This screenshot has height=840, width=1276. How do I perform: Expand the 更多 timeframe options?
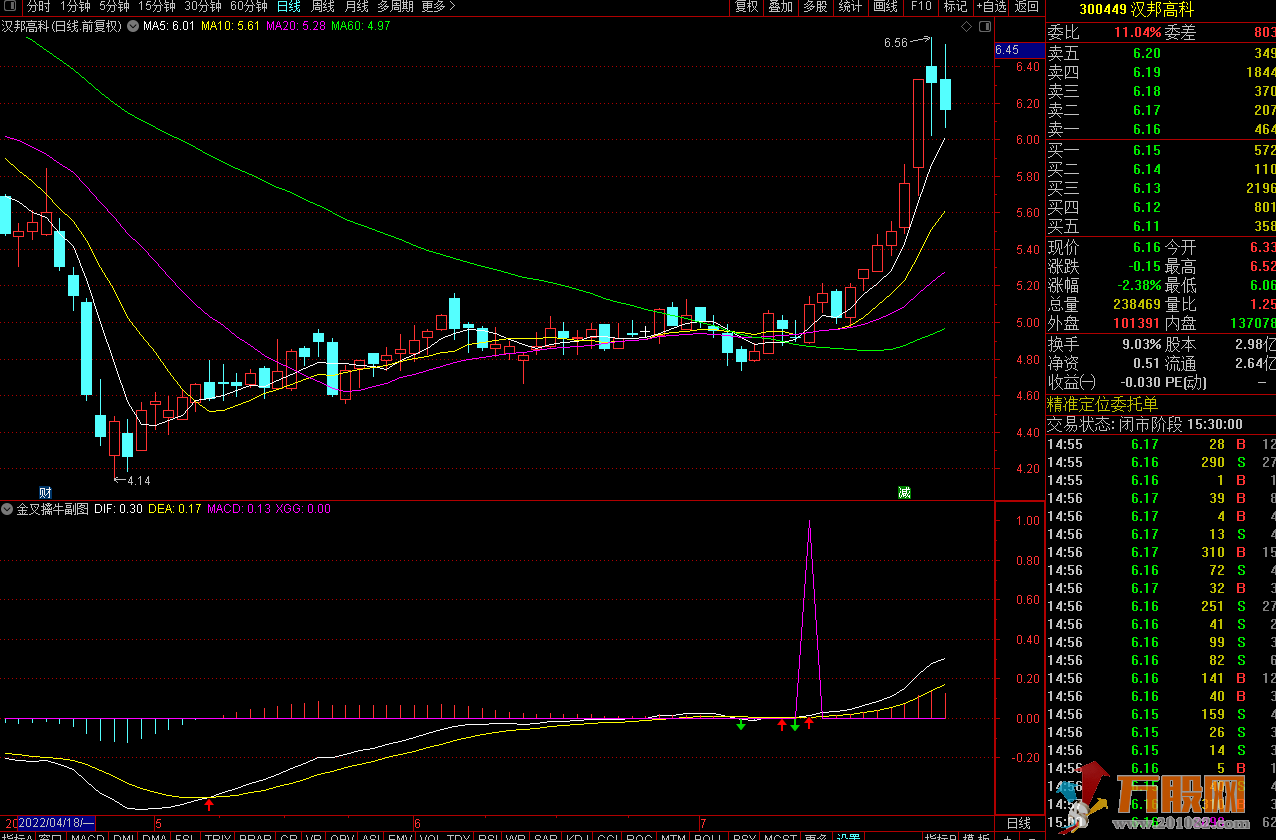coord(438,7)
